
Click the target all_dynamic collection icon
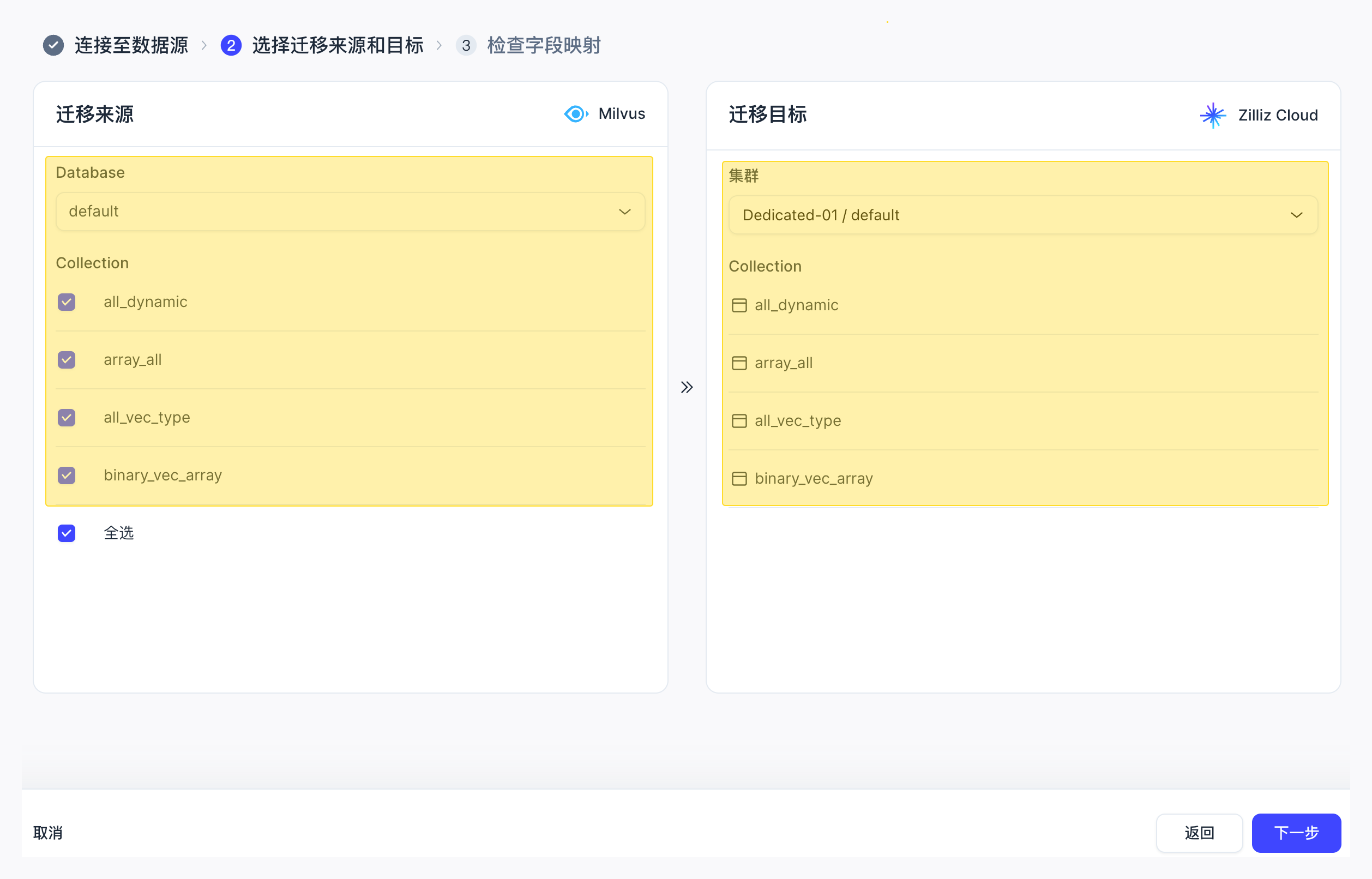click(739, 305)
